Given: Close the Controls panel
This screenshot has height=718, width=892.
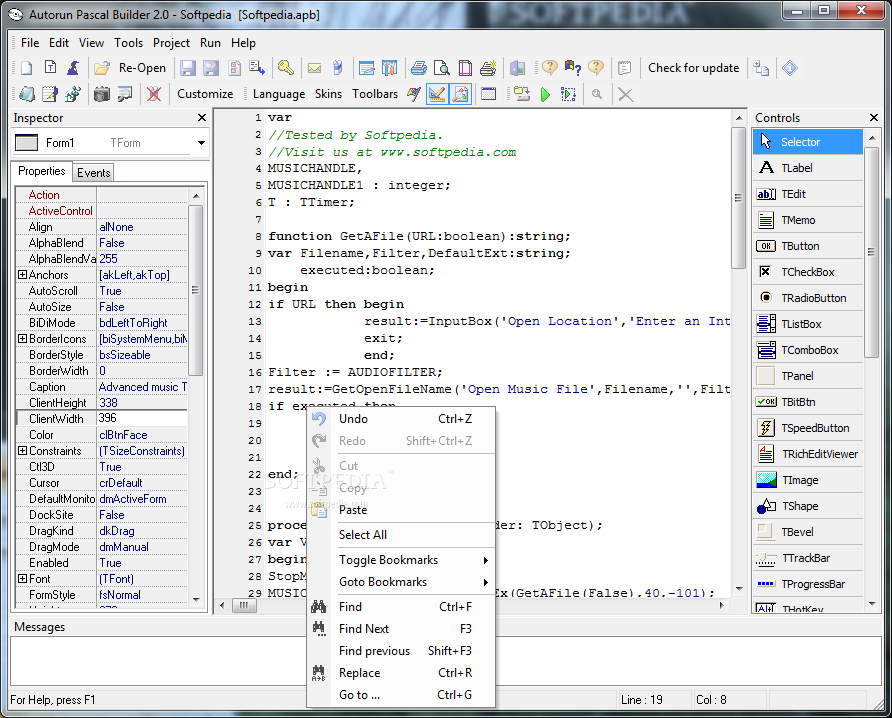Looking at the screenshot, I should click(x=874, y=118).
